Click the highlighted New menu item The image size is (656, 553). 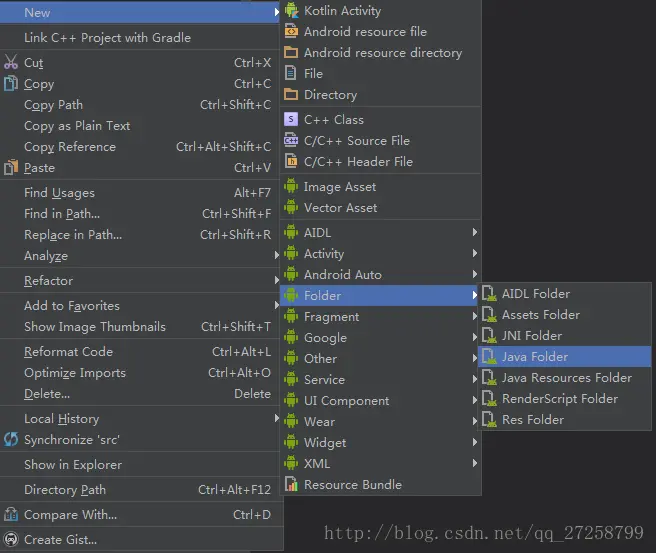click(140, 12)
